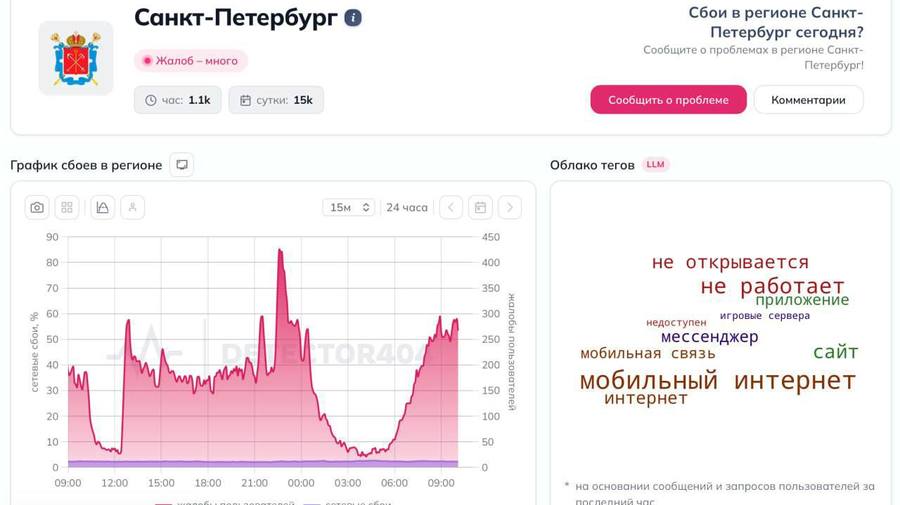Click the 24 часа range label
This screenshot has width=900, height=505.
[407, 207]
